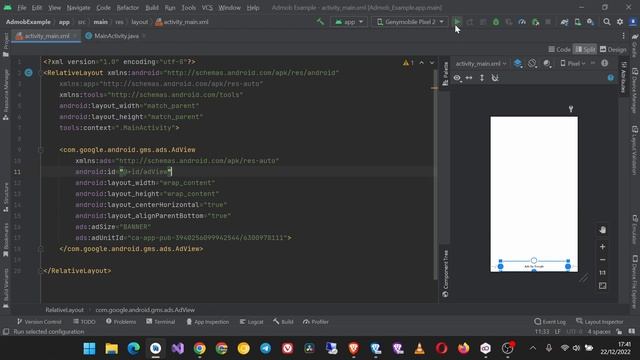The width and height of the screenshot is (640, 360).
Task: Go to next highlighted error arrow
Action: 432,62
